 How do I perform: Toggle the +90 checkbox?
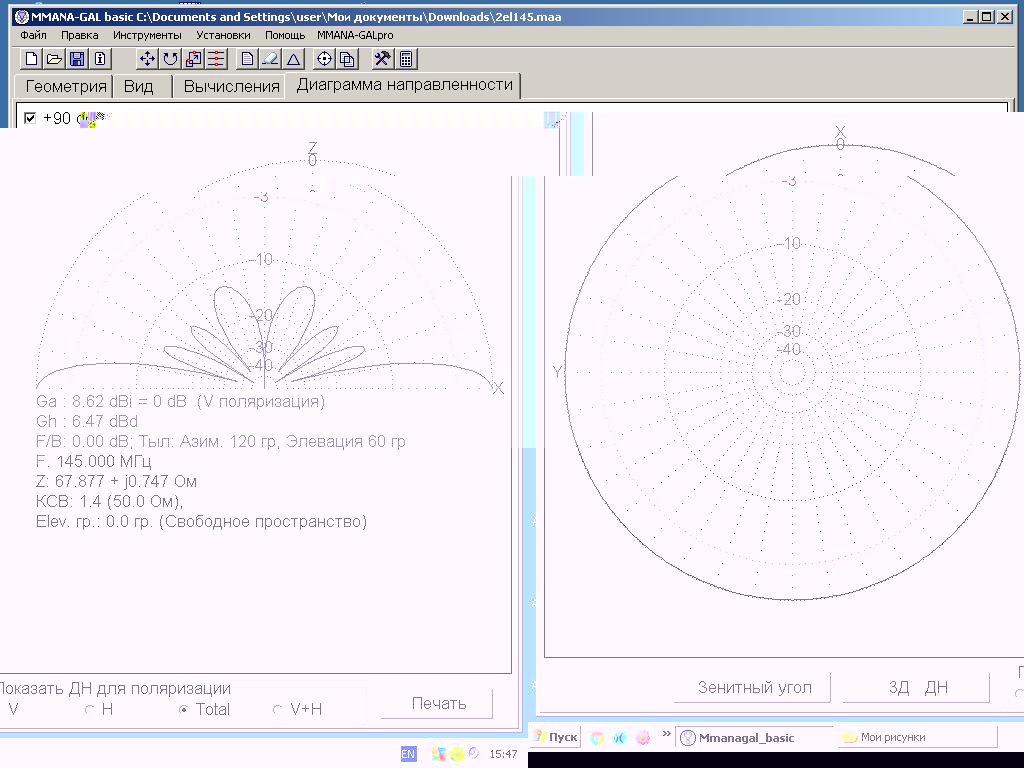30,118
